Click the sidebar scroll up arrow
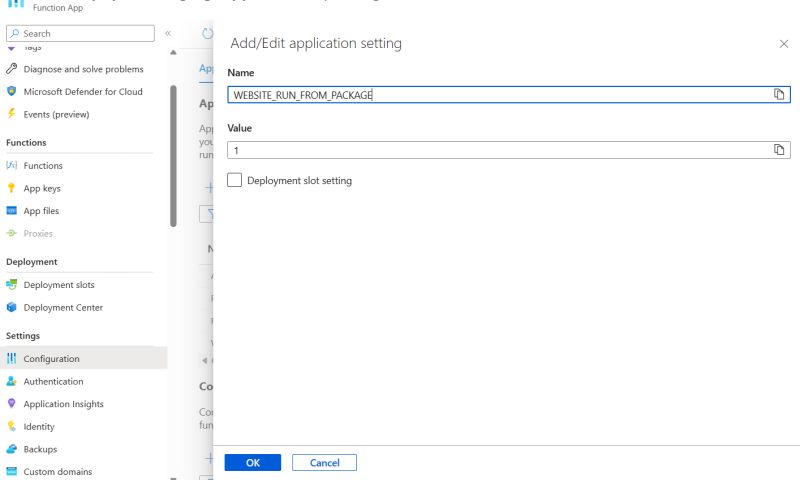 click(x=173, y=52)
